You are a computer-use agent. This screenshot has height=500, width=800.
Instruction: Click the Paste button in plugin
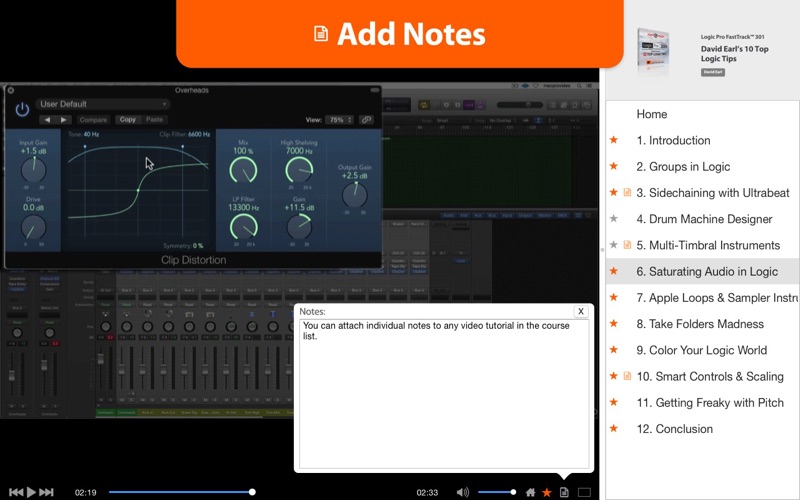[154, 119]
